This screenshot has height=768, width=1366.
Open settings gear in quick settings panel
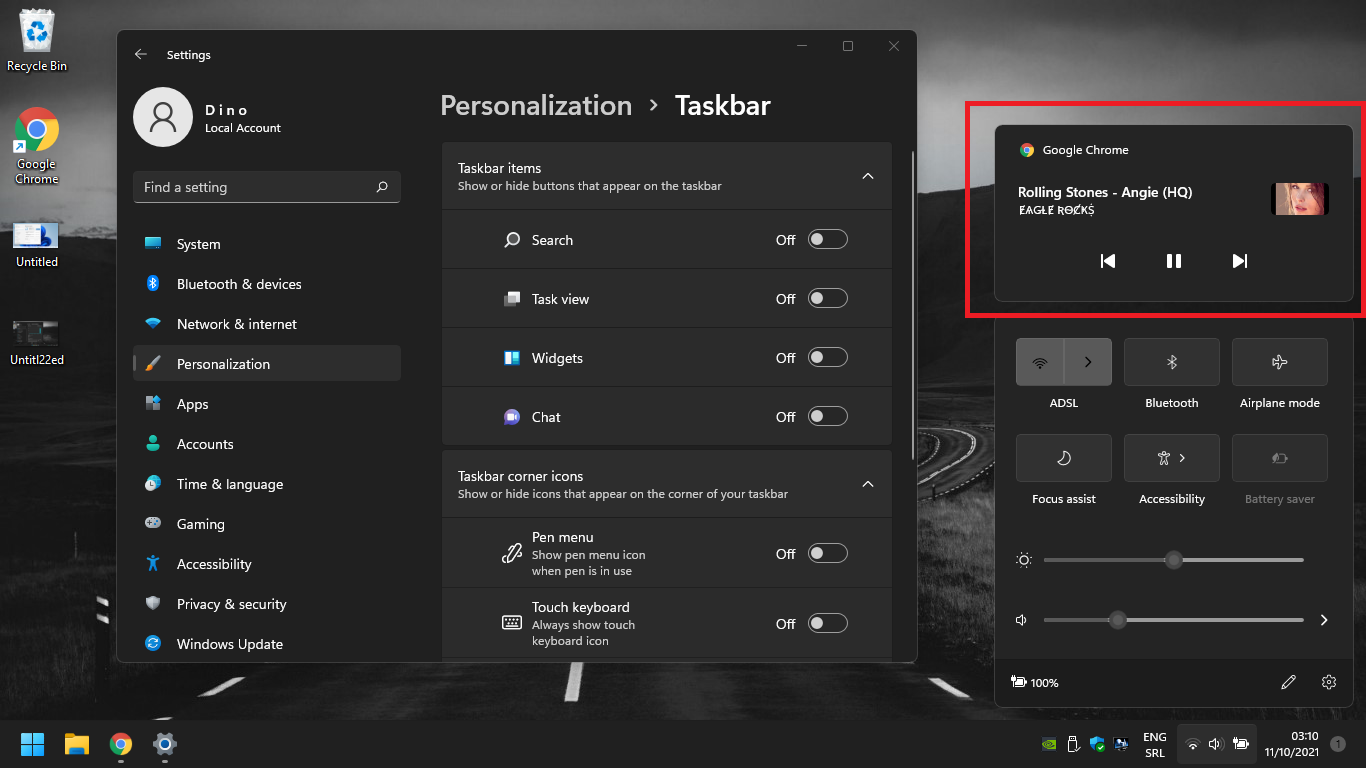(x=1329, y=682)
